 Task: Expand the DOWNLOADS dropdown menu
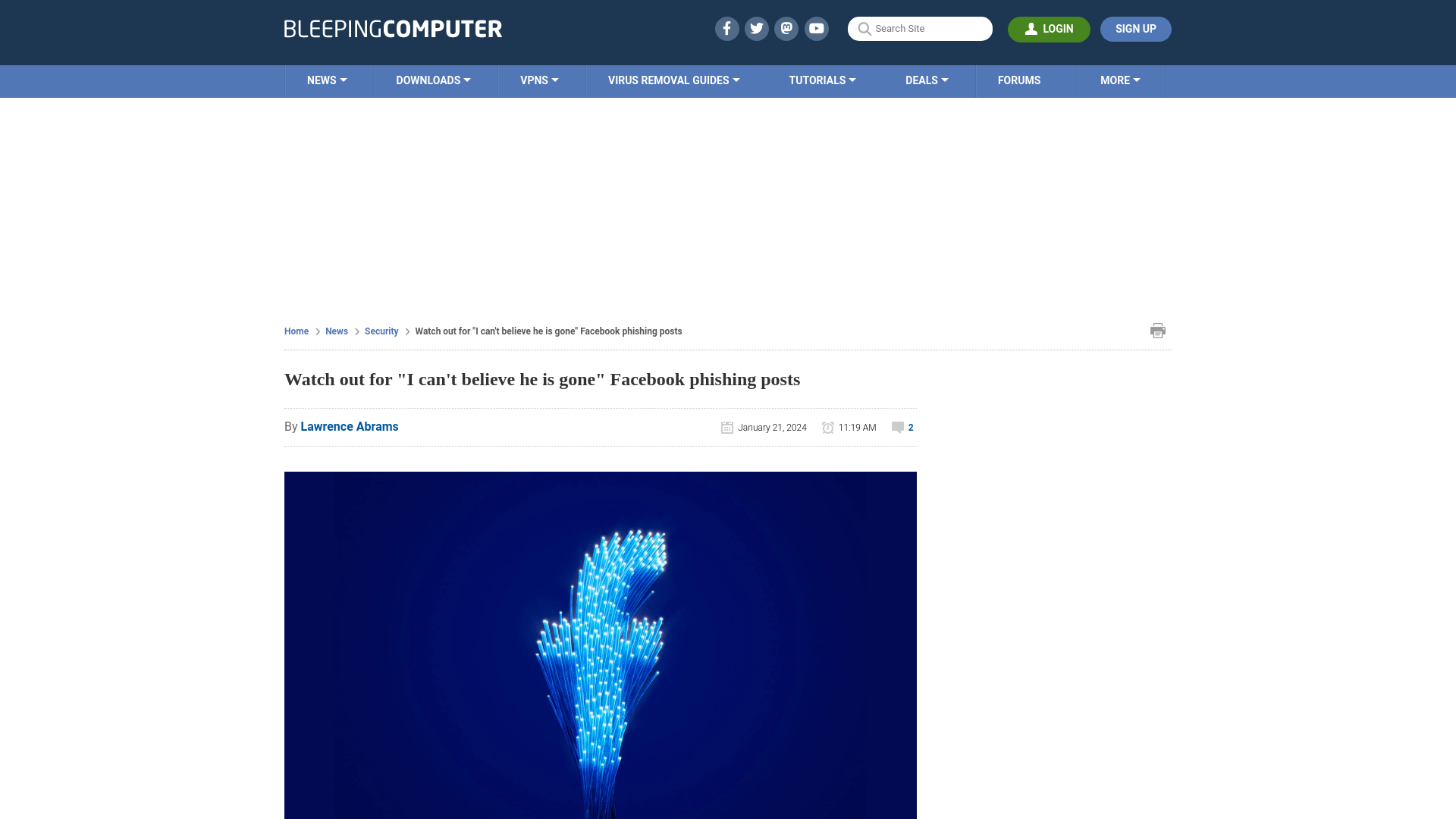(433, 81)
